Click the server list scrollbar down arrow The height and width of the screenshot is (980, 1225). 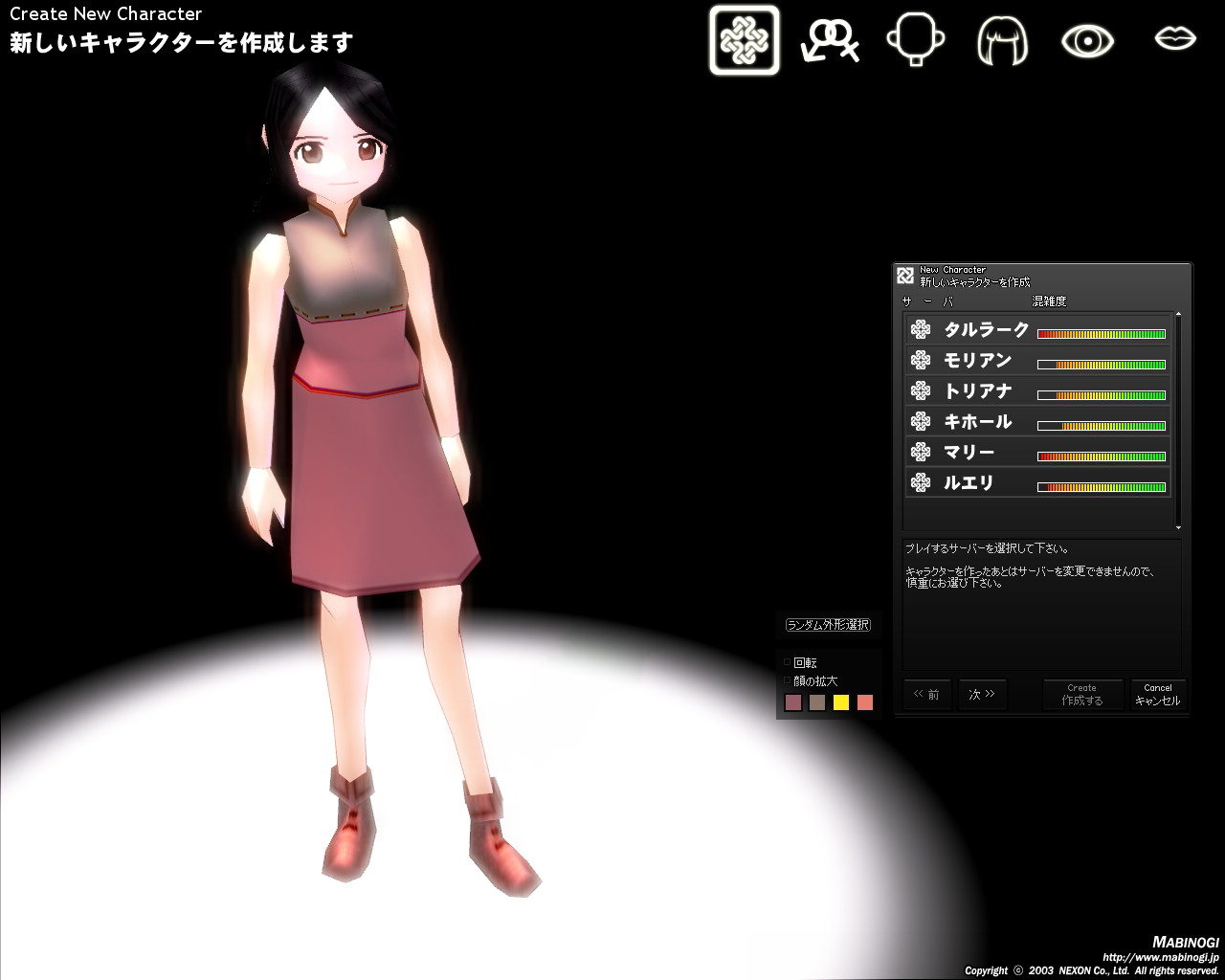[x=1178, y=527]
